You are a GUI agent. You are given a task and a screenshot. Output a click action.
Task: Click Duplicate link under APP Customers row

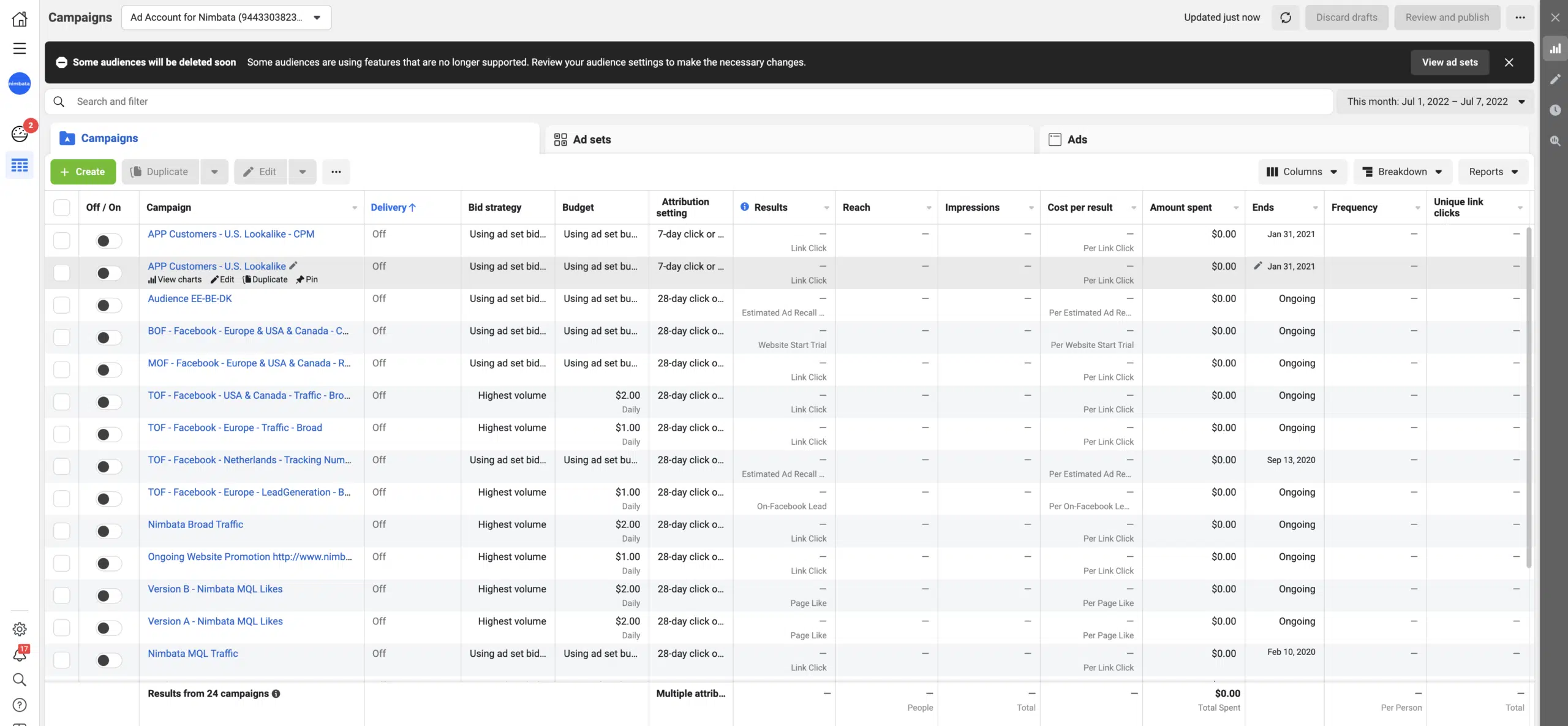[x=265, y=279]
